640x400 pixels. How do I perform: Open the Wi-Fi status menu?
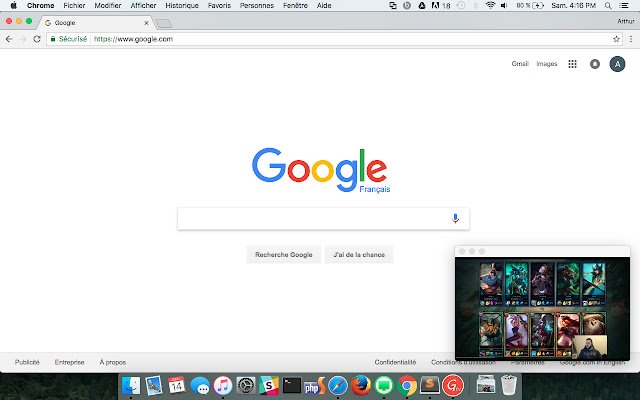490,6
